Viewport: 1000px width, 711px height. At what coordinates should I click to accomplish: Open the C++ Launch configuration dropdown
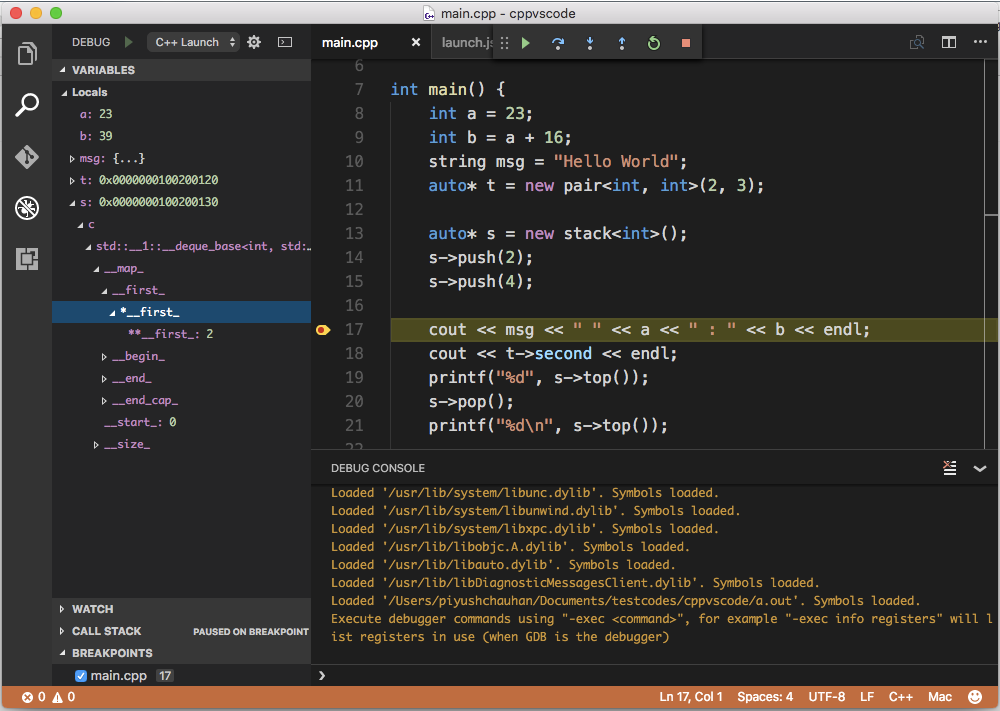[194, 42]
